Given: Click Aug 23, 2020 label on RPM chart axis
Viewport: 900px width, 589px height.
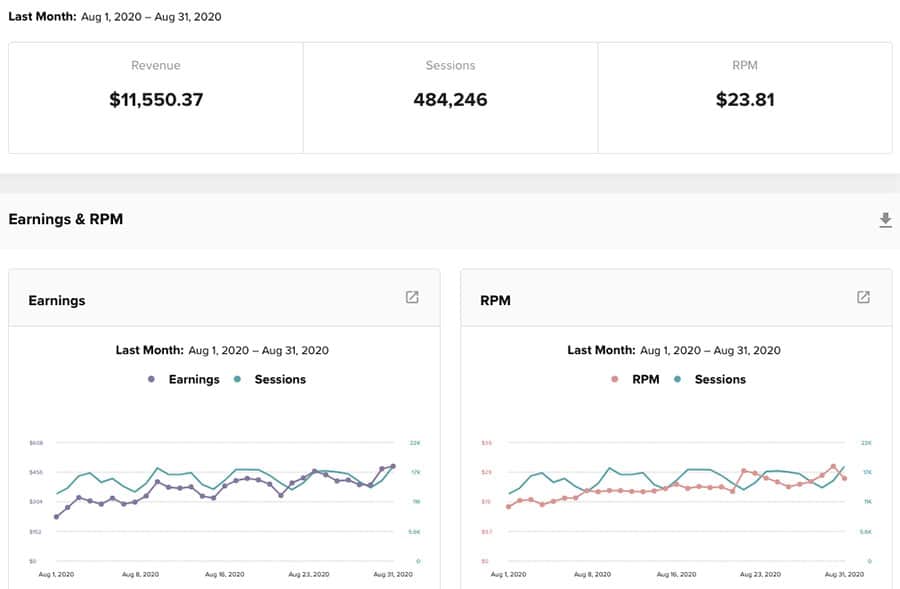Looking at the screenshot, I should tap(761, 574).
